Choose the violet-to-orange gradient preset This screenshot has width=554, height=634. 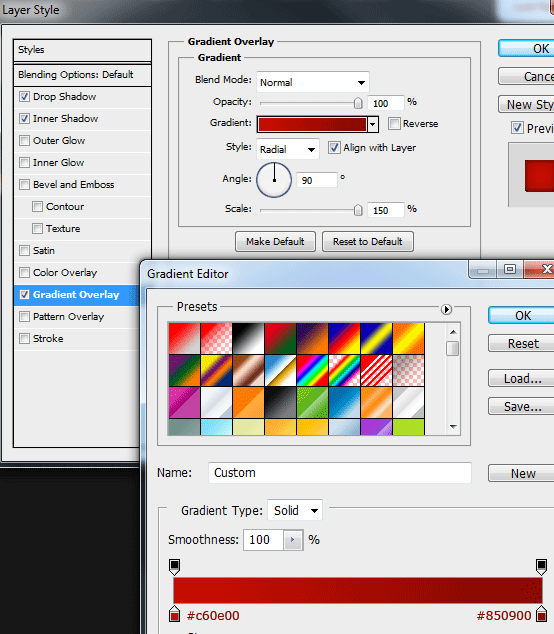pyautogui.click(x=312, y=338)
